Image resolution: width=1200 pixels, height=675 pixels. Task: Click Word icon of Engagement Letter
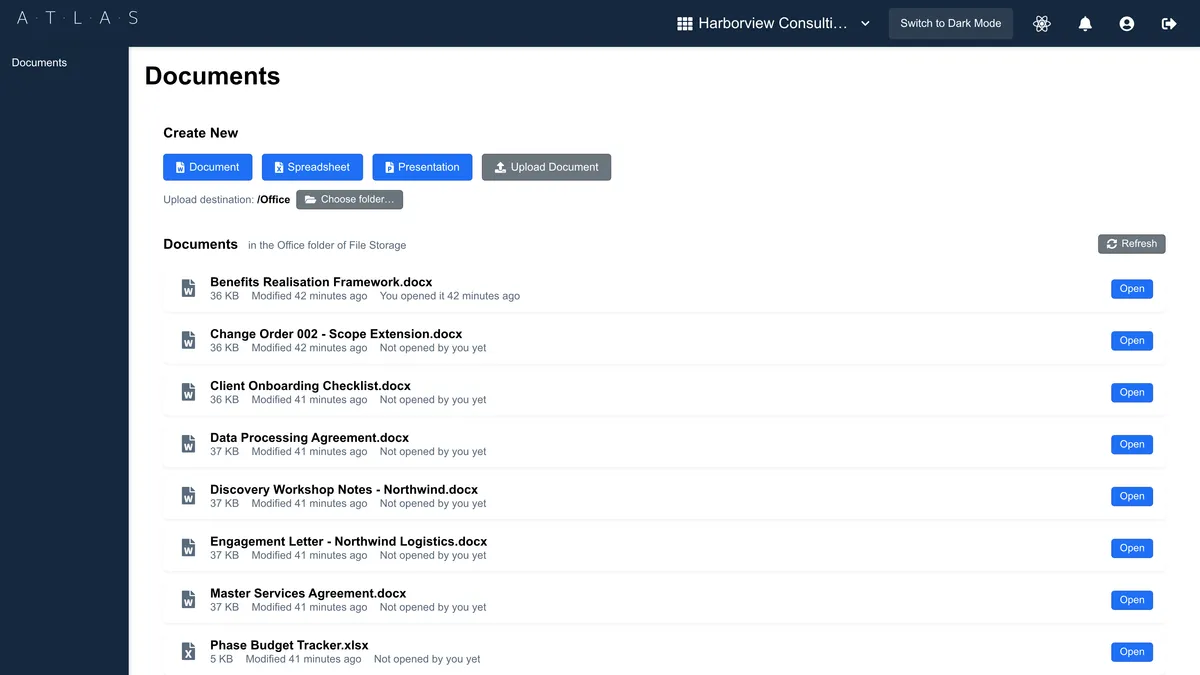click(188, 548)
